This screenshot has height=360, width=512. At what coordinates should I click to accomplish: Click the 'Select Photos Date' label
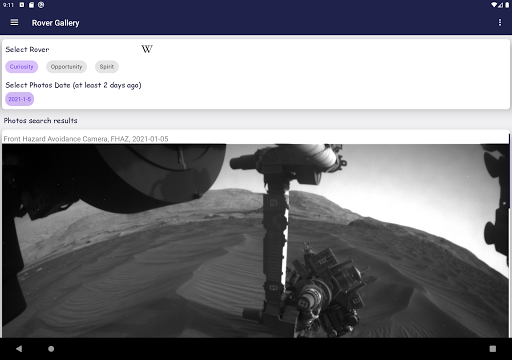(x=73, y=85)
